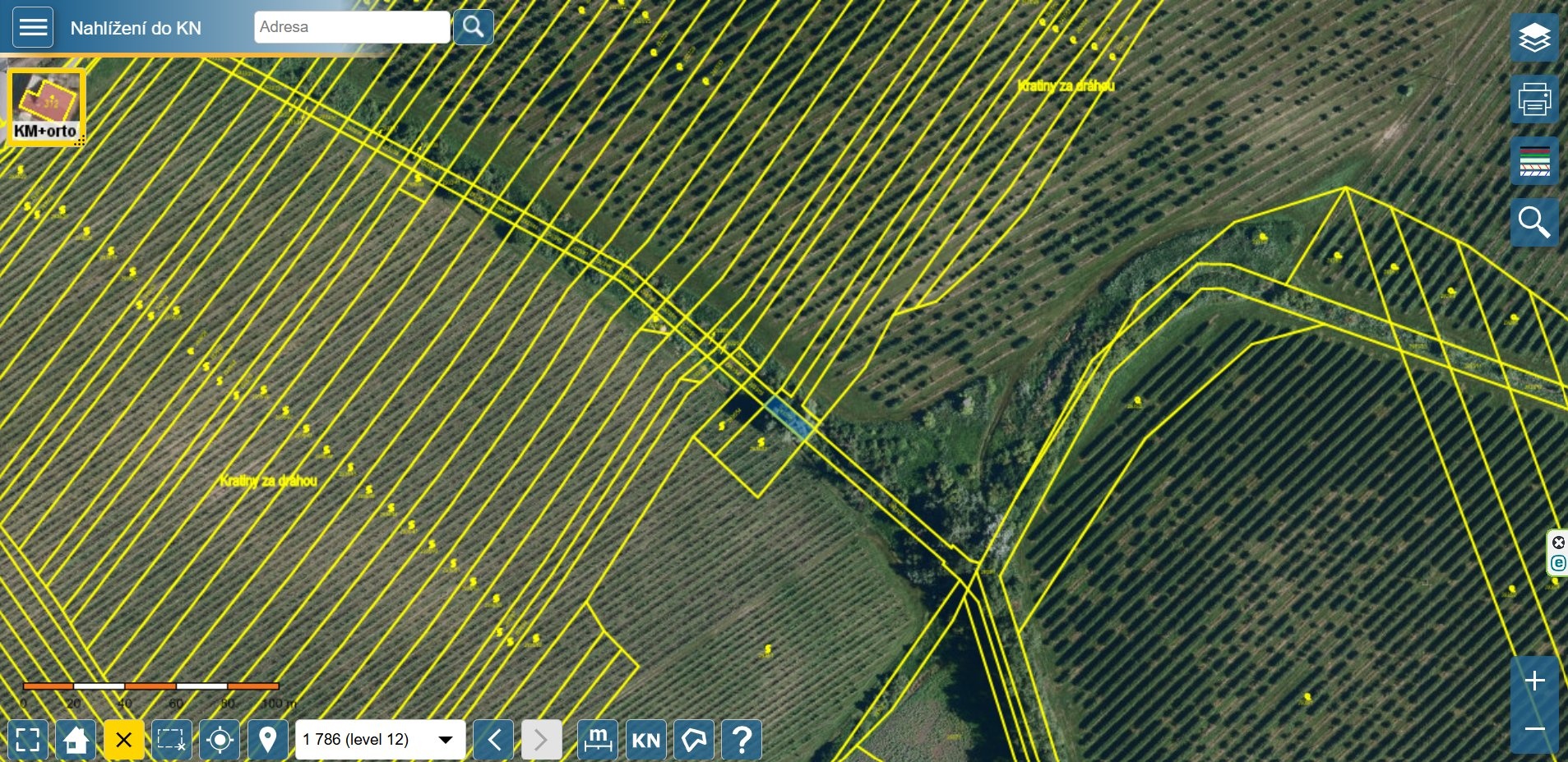Zoom in with the plus button

1534,681
